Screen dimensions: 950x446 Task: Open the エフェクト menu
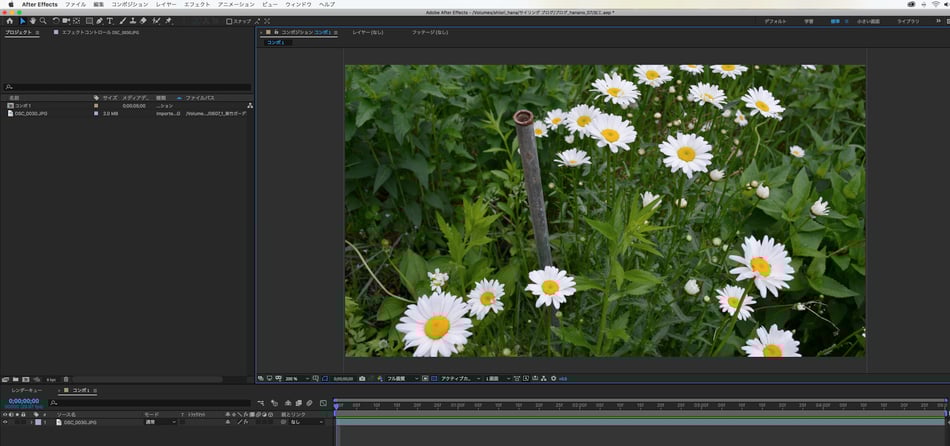[197, 5]
